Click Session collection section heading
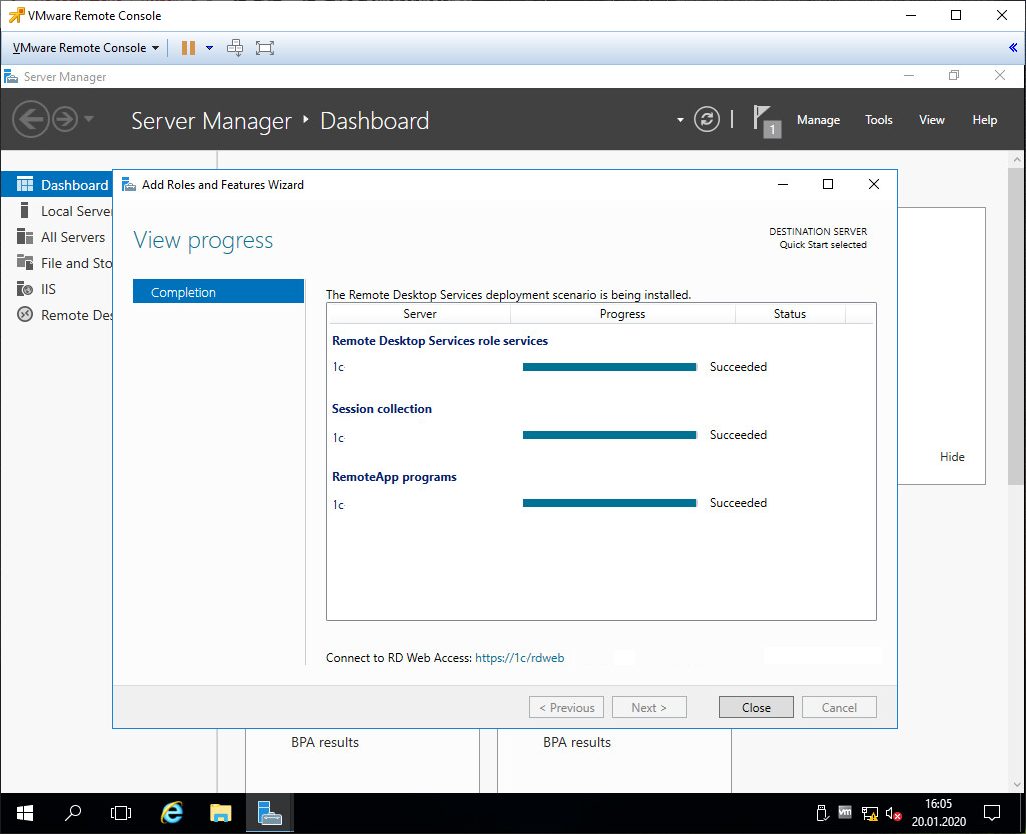The image size is (1026, 834). click(x=381, y=409)
